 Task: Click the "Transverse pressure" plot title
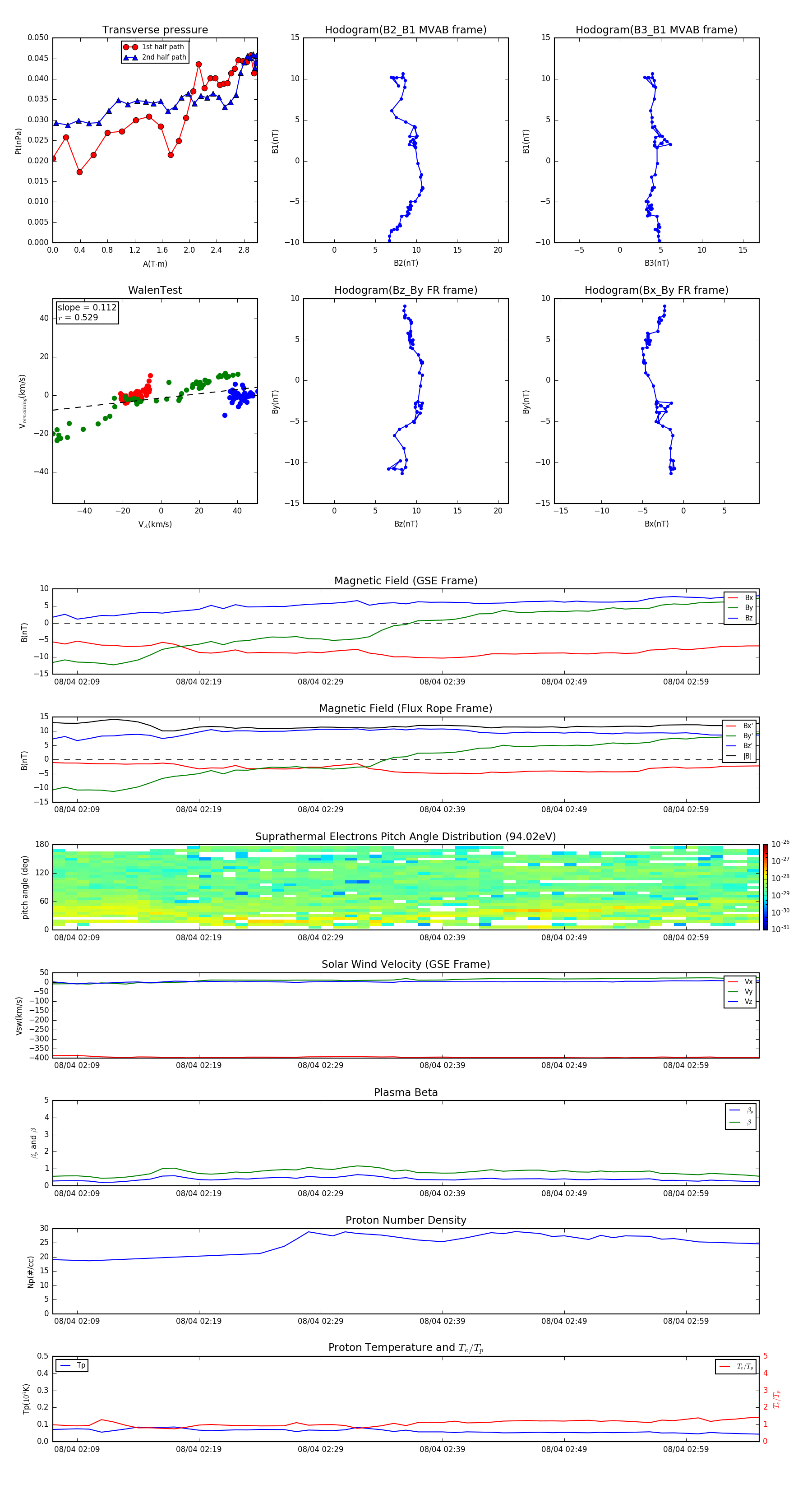pos(155,30)
